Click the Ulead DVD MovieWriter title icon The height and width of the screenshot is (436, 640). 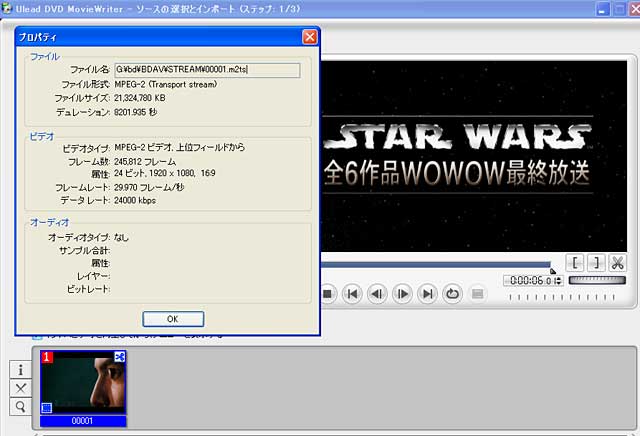(x=7, y=8)
